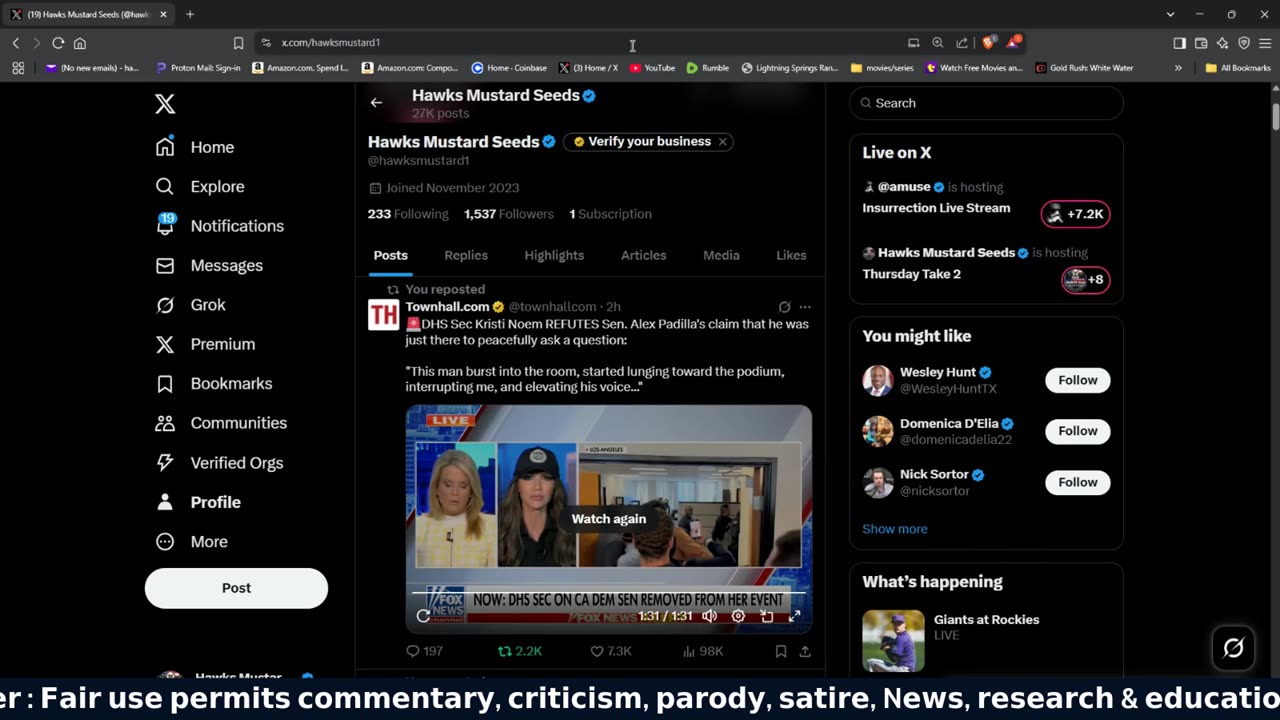Click the back arrow on profile header
1280x720 pixels.
tap(376, 103)
